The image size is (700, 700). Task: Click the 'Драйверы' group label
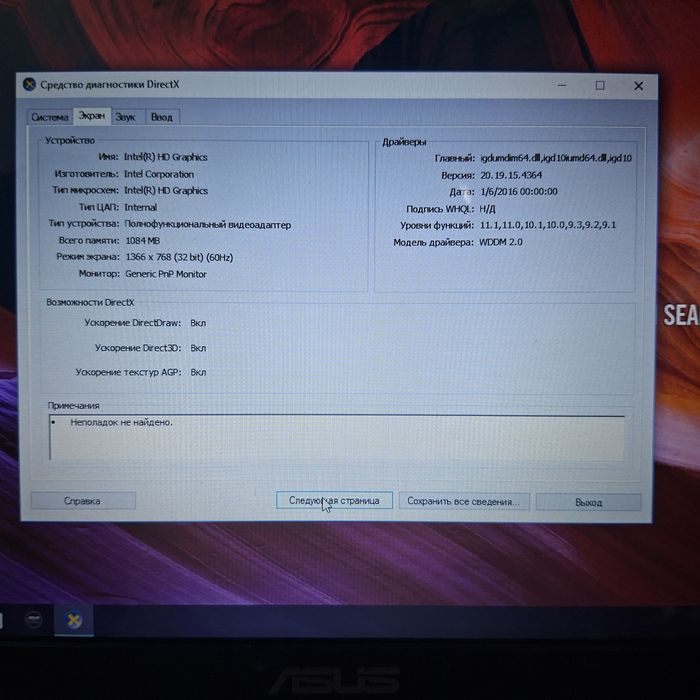click(404, 142)
